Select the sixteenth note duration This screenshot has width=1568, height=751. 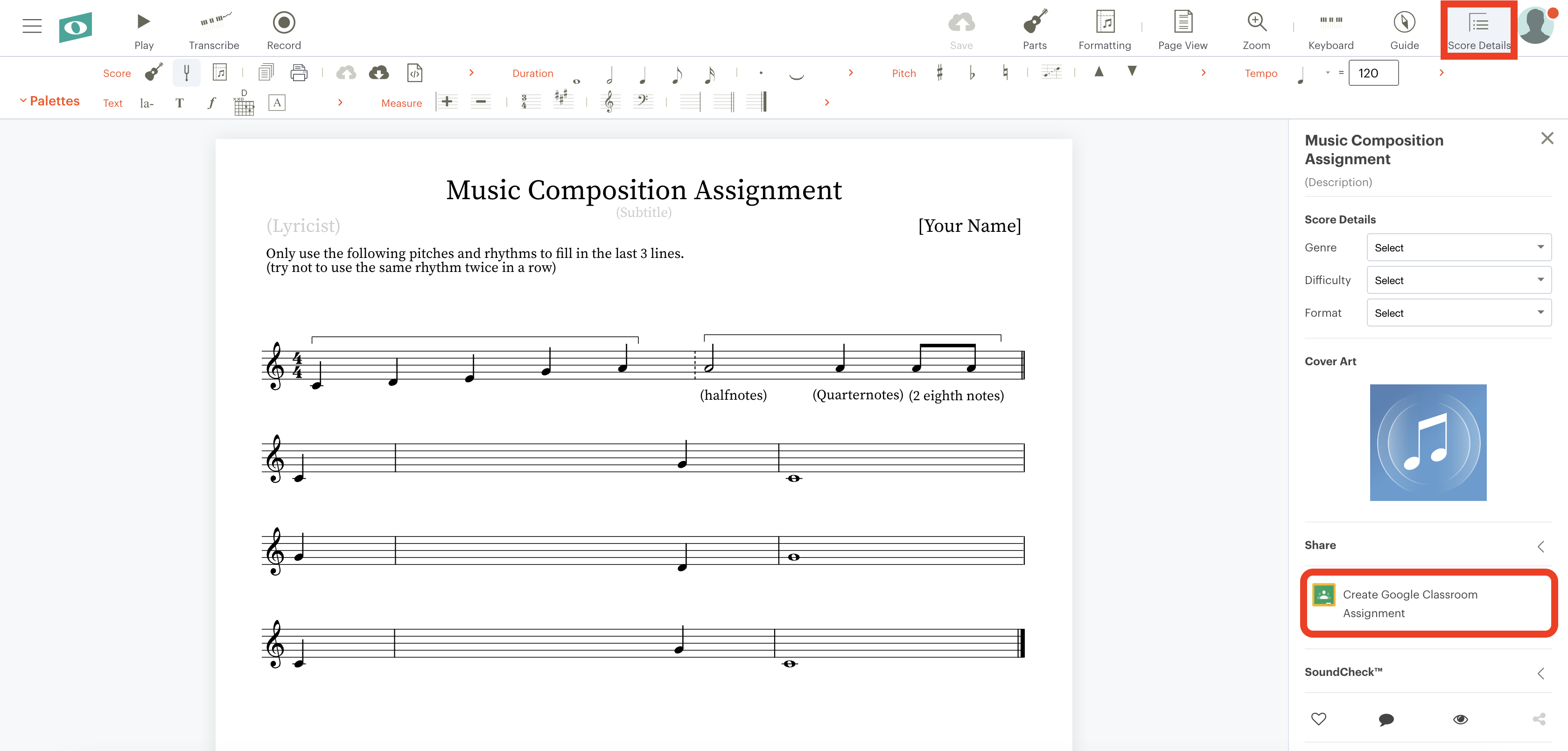(x=709, y=74)
